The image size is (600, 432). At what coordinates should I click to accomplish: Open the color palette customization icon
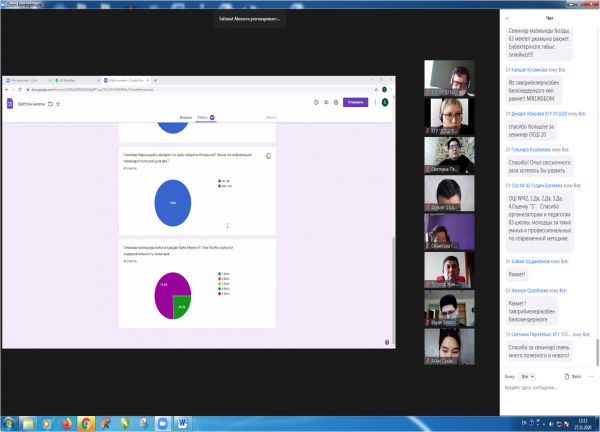[314, 102]
